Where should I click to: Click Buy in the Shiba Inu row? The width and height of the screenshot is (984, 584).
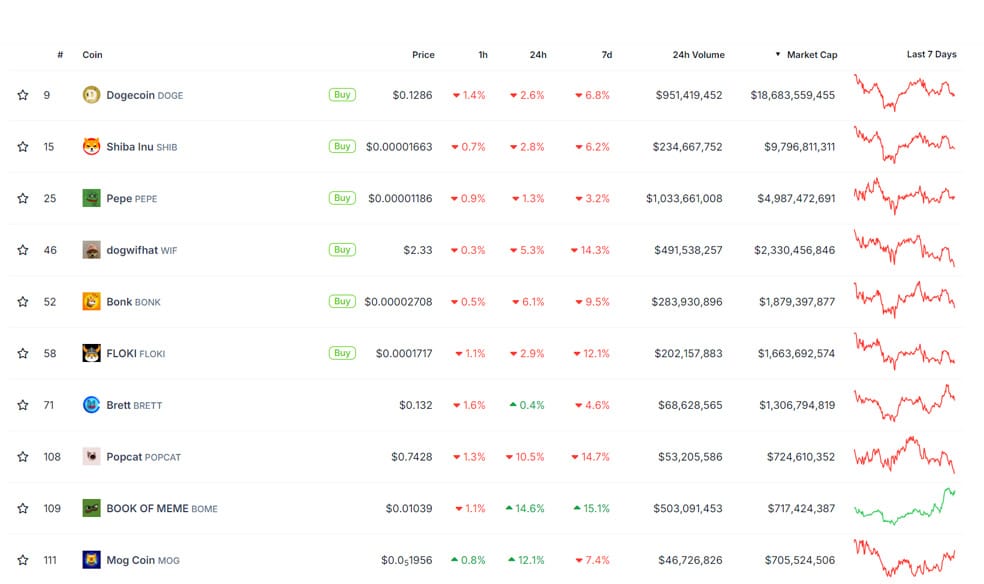click(342, 146)
